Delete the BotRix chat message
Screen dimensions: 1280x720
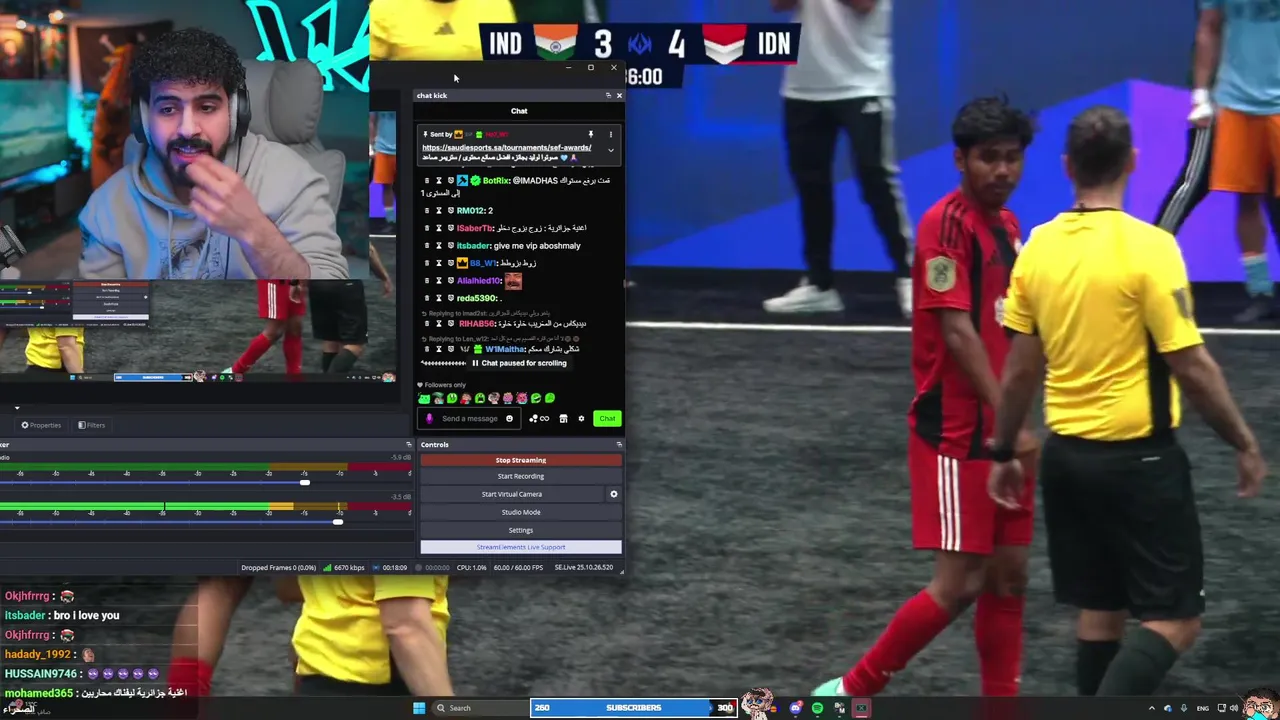pyautogui.click(x=427, y=181)
